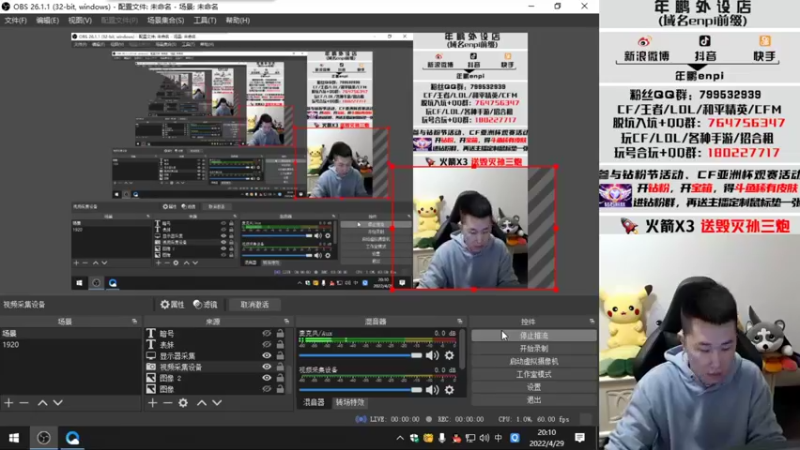Lock the 暗号 source
The image size is (800, 450).
point(280,333)
